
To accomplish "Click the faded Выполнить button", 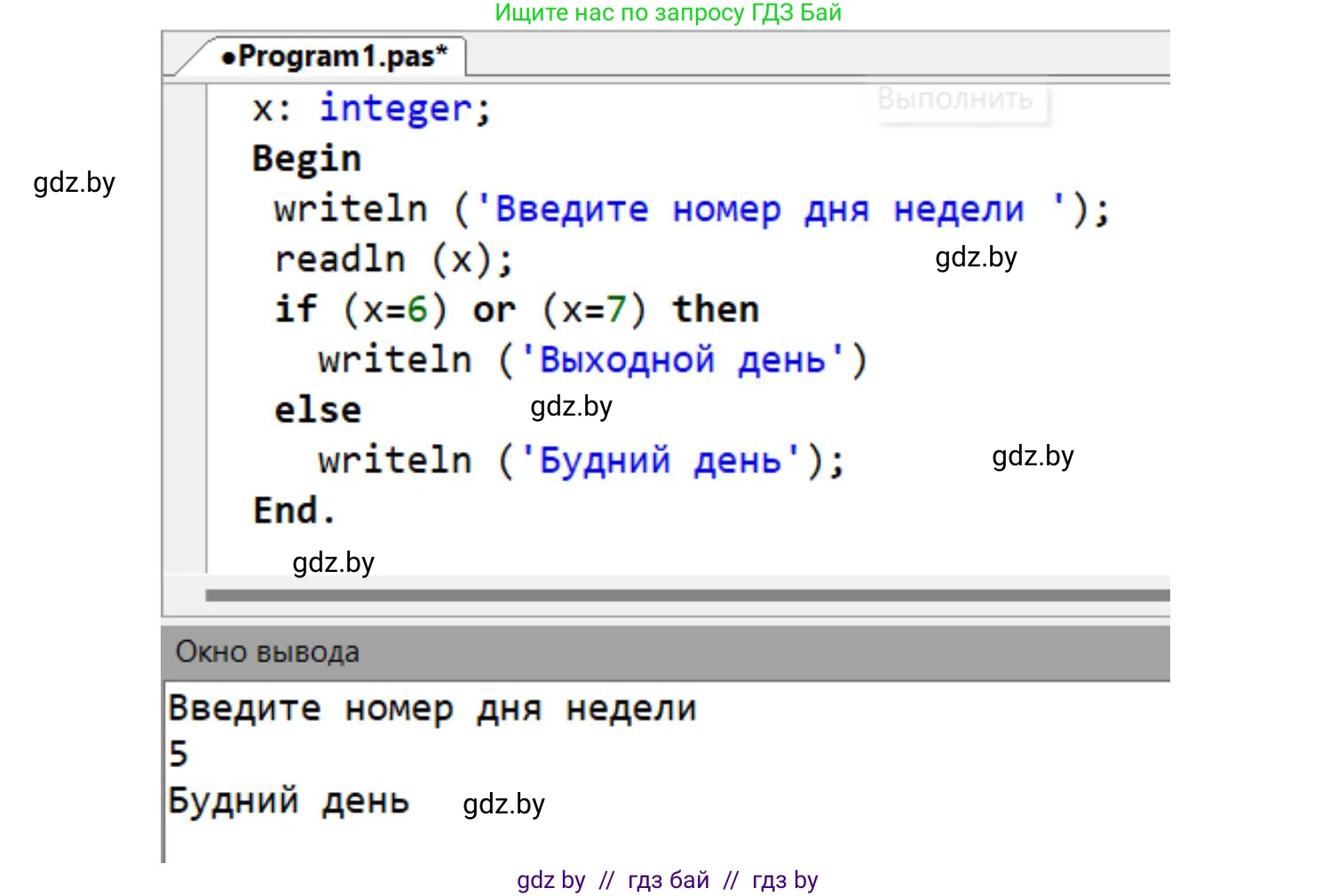I will pyautogui.click(x=955, y=99).
